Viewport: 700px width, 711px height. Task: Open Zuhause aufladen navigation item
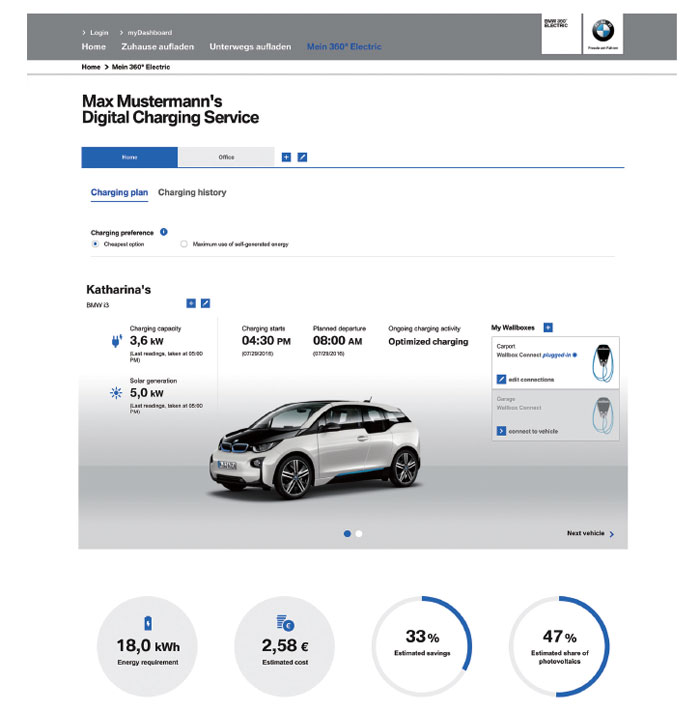coord(157,46)
